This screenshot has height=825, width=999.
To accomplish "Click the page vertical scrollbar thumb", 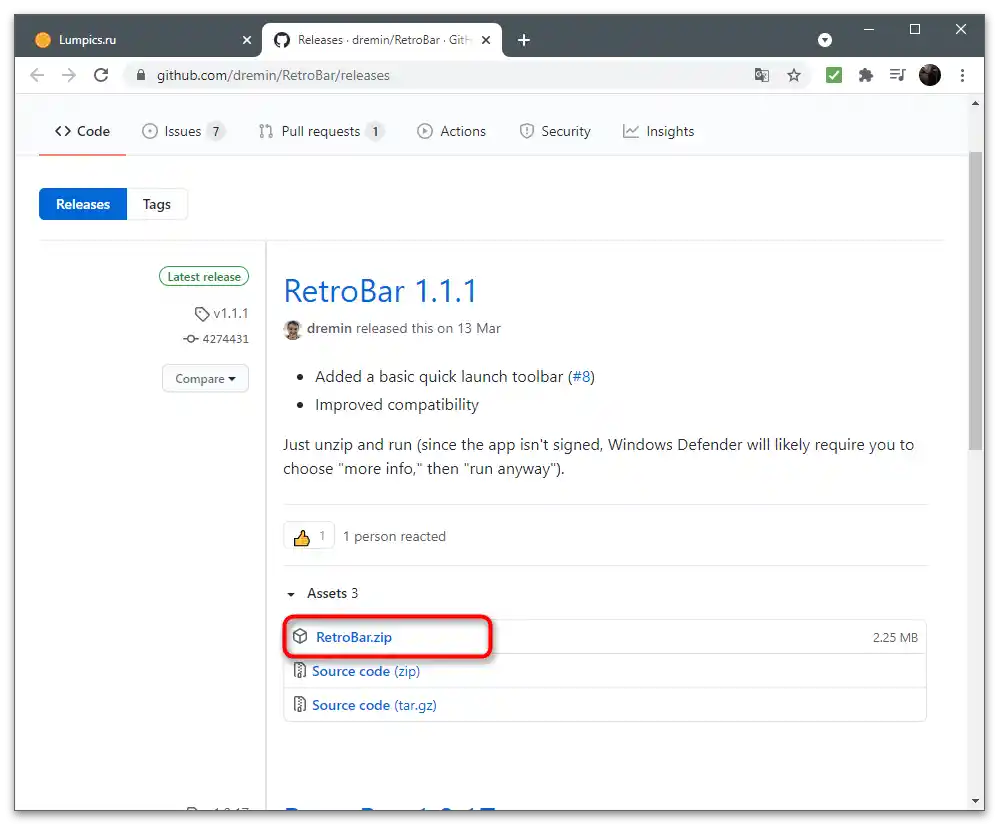I will 975,301.
